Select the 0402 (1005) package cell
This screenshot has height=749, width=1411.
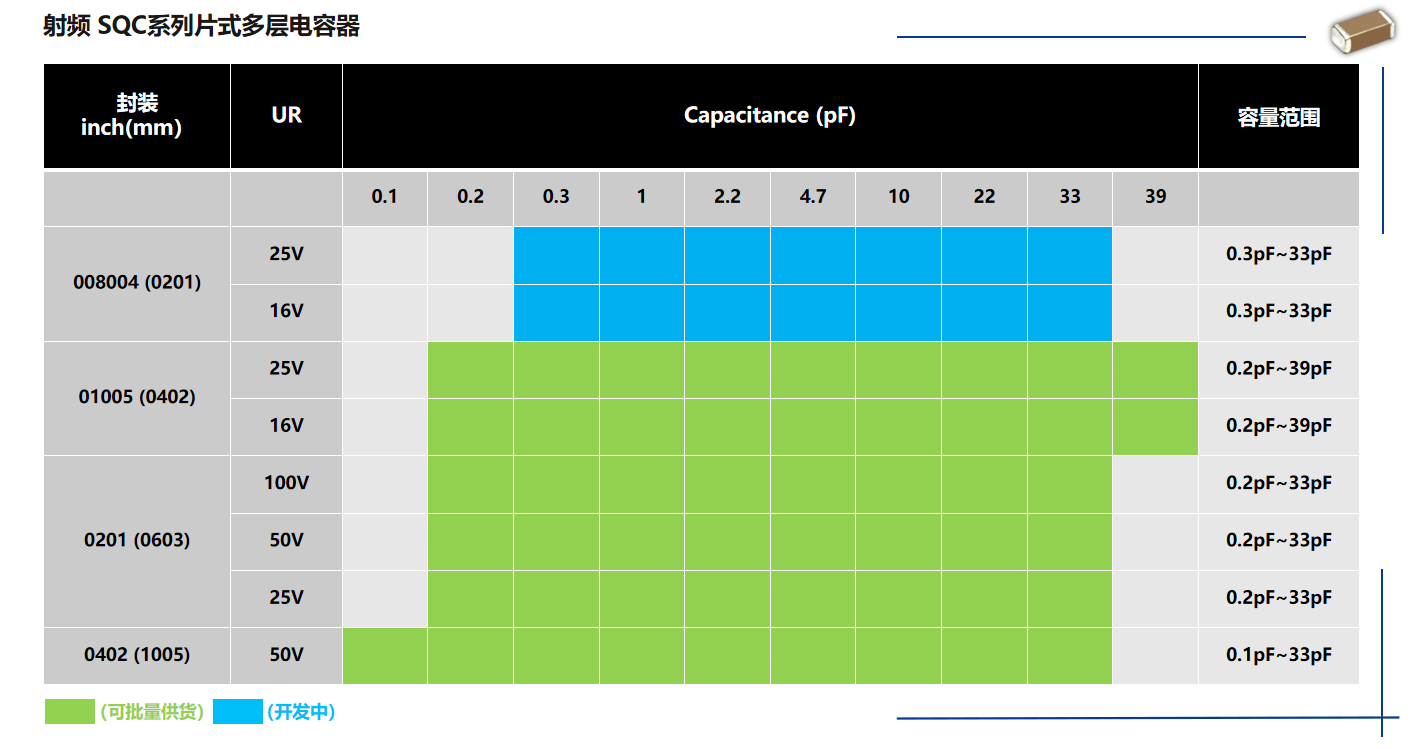pyautogui.click(x=137, y=656)
